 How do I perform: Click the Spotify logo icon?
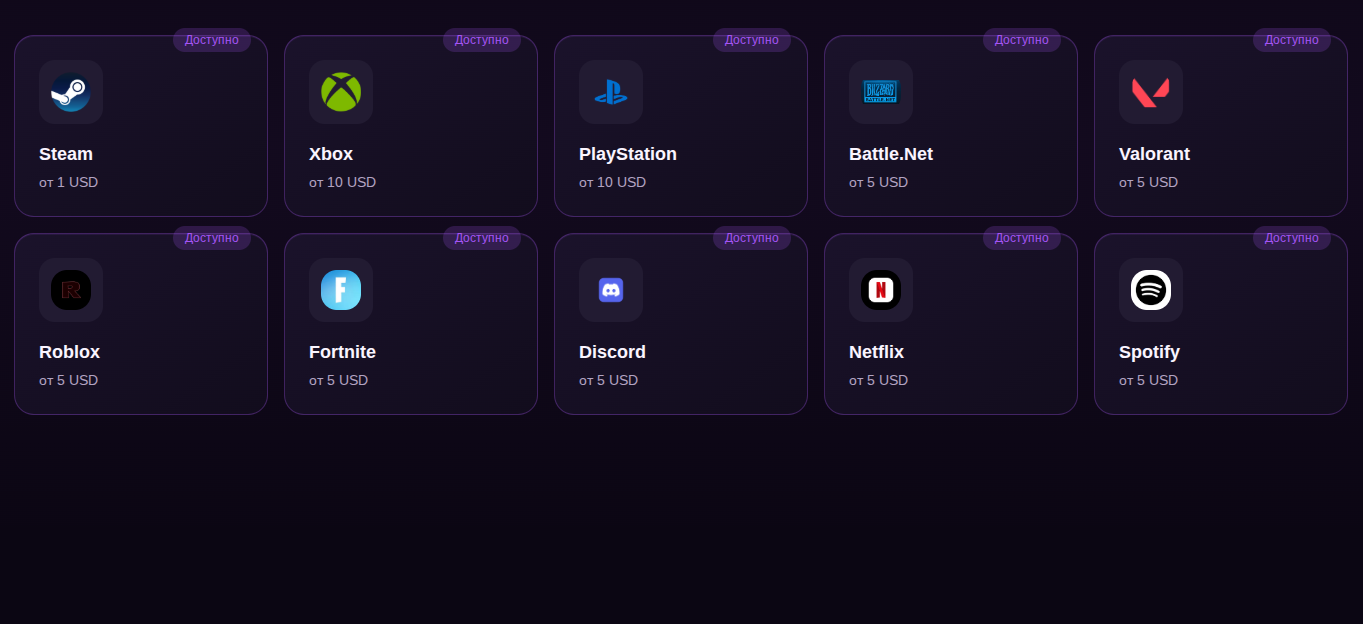coord(1151,290)
